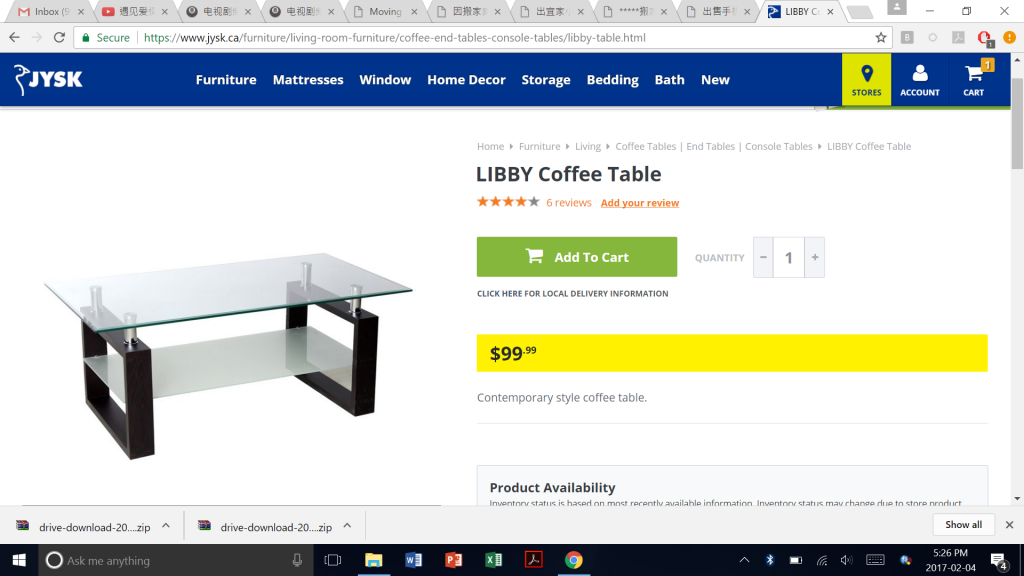The height and width of the screenshot is (576, 1024).
Task: Open Word from the taskbar
Action: 413,560
